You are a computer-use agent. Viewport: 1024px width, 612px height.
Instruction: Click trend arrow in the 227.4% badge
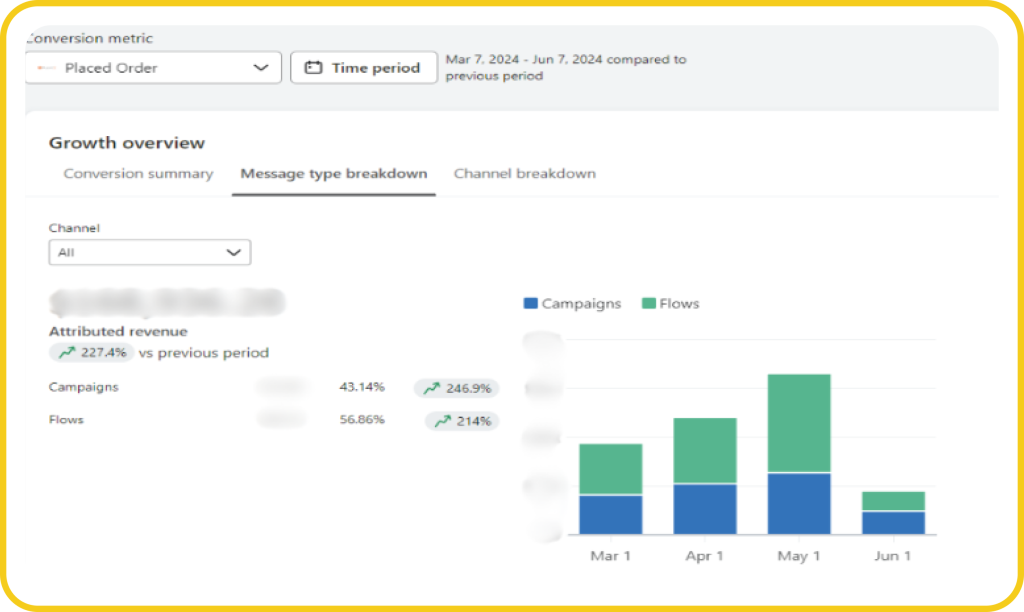point(67,353)
